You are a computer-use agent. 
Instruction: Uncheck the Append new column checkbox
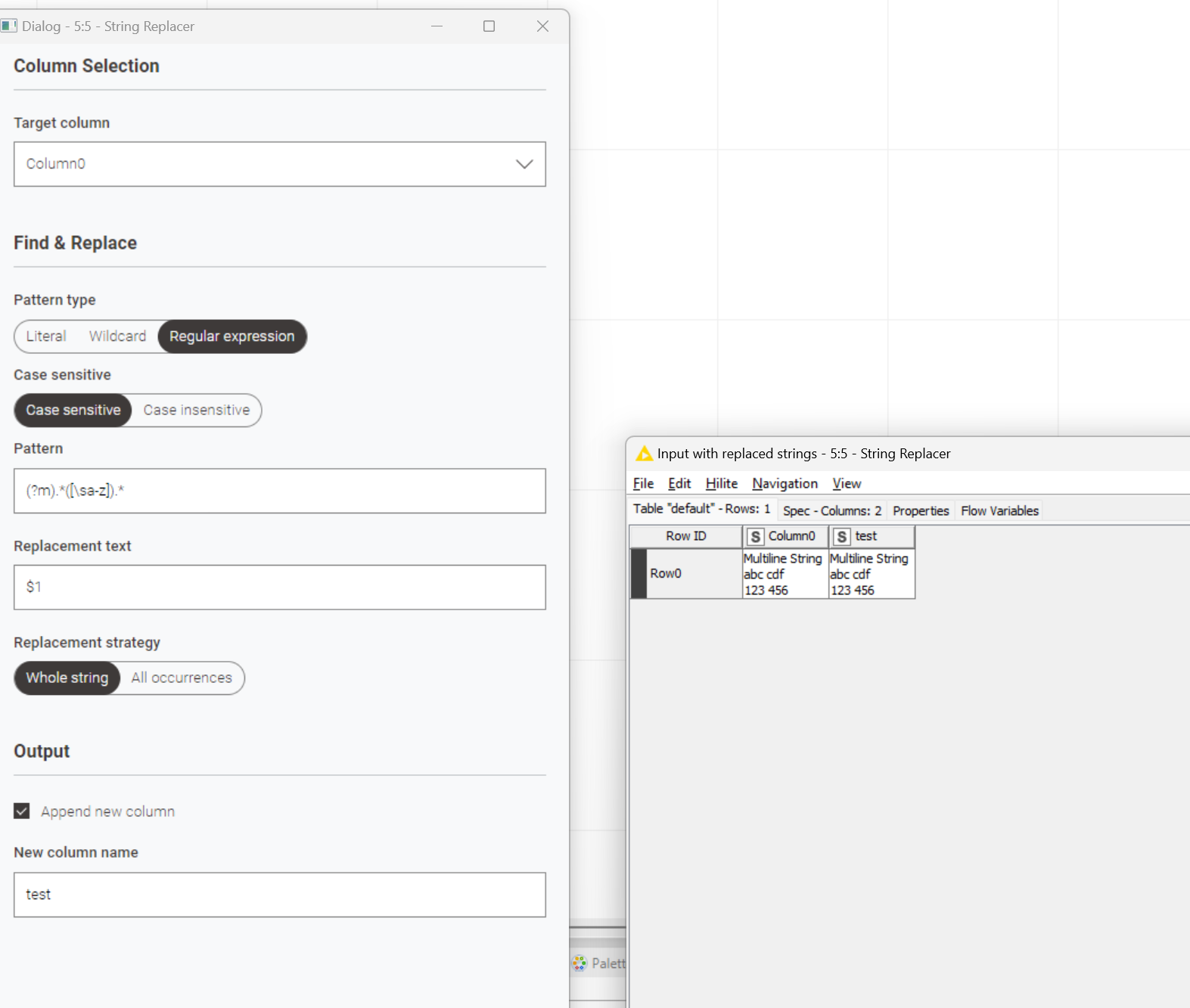click(x=22, y=811)
